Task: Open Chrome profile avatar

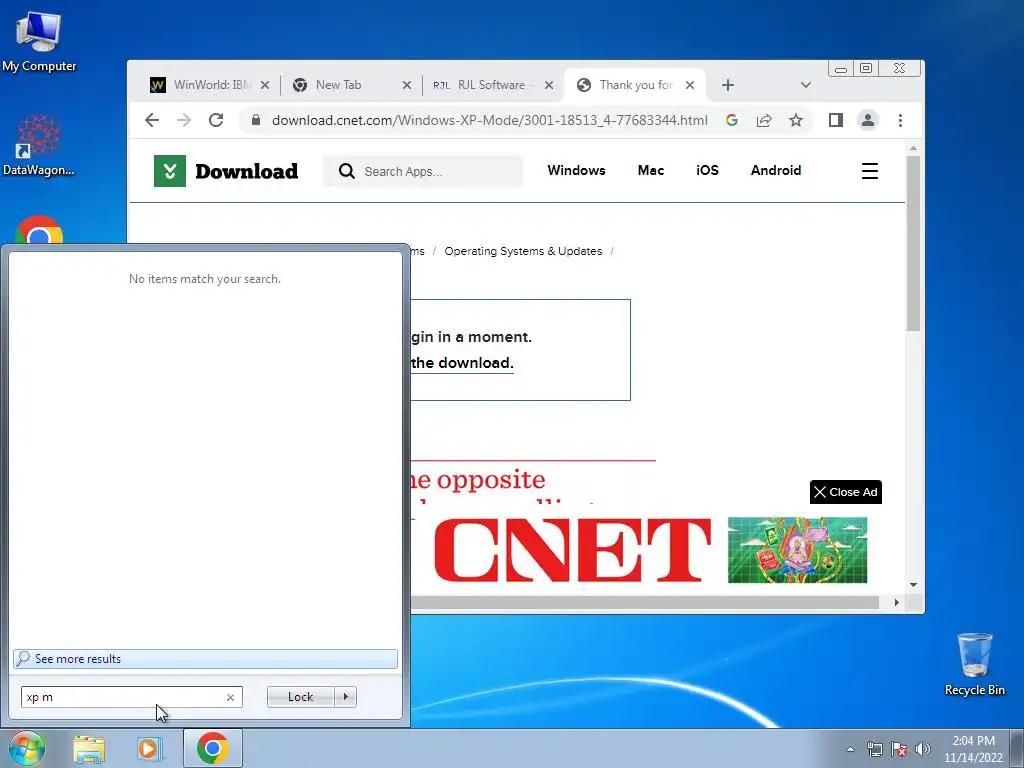Action: coord(867,120)
